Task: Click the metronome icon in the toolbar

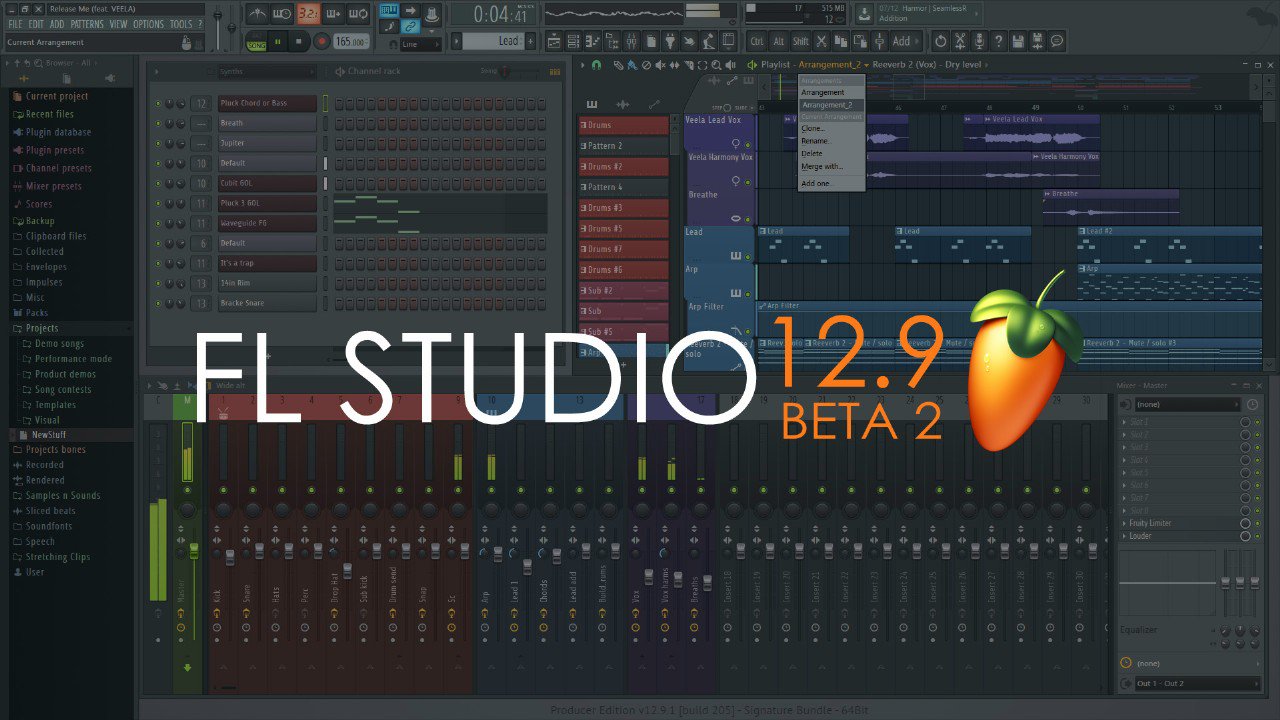Action: (257, 14)
